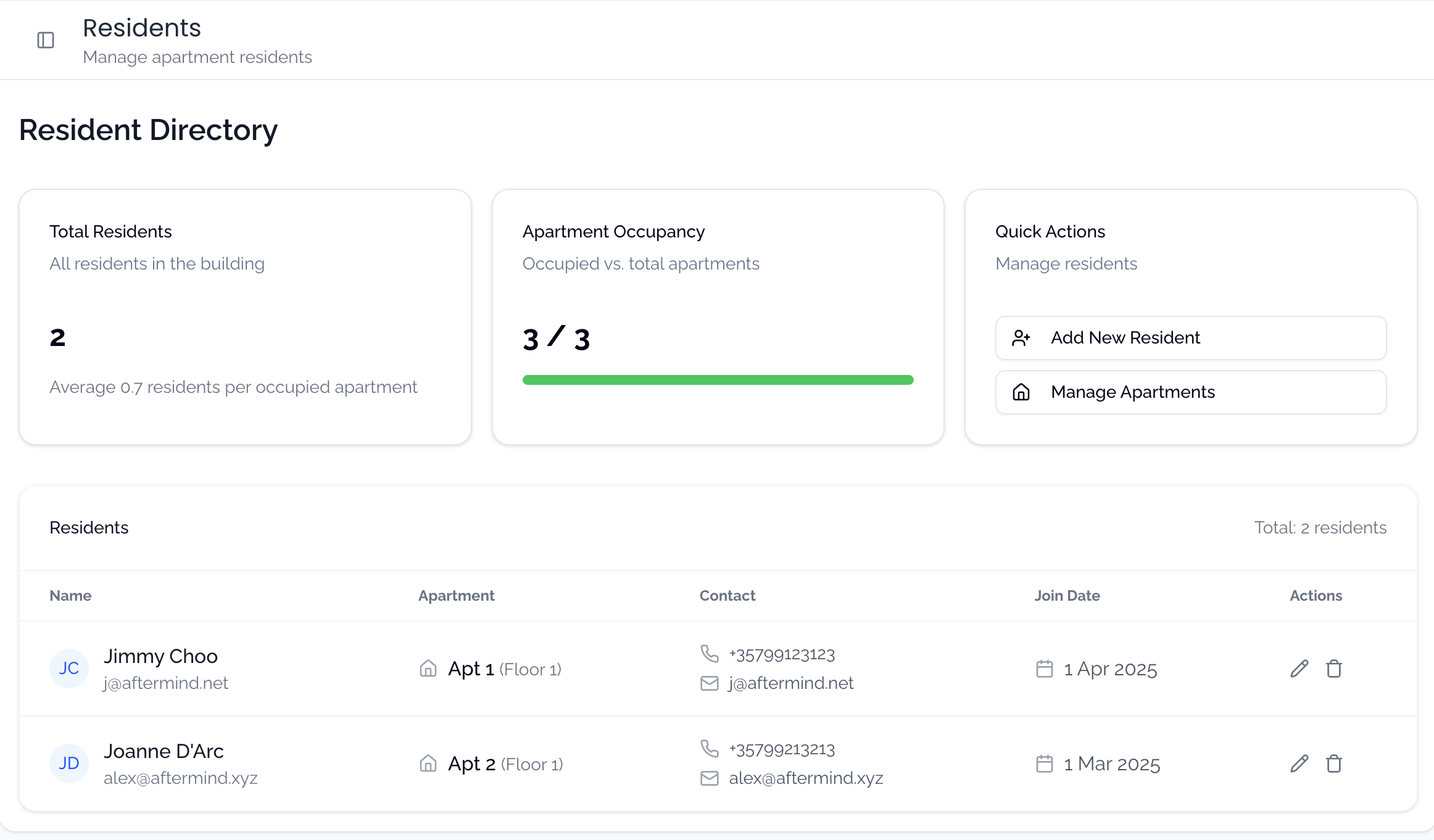
Task: Click calendar icon next to 1 Mar 2025
Action: point(1044,764)
